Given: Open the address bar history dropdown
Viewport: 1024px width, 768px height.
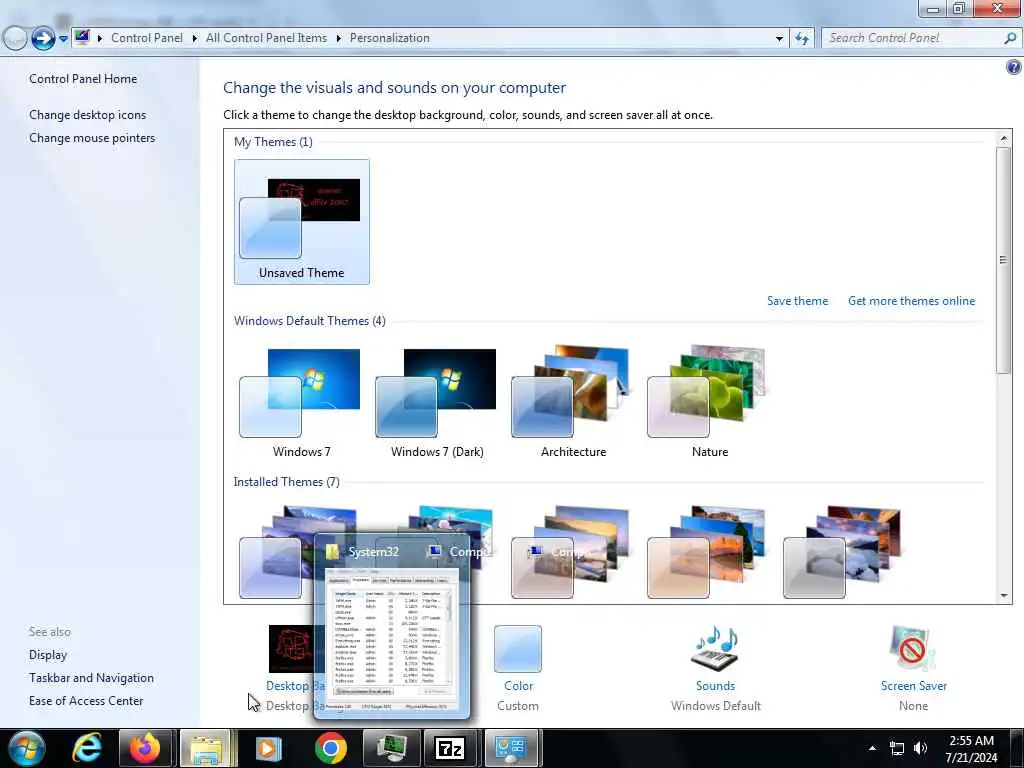Looking at the screenshot, I should [779, 39].
